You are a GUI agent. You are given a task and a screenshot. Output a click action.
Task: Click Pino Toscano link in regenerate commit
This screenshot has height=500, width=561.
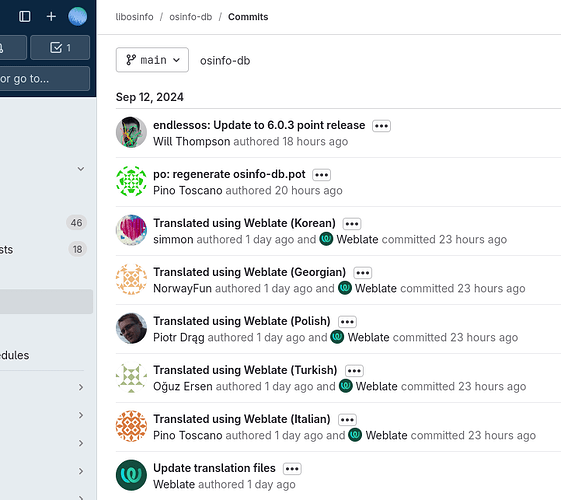(x=188, y=191)
